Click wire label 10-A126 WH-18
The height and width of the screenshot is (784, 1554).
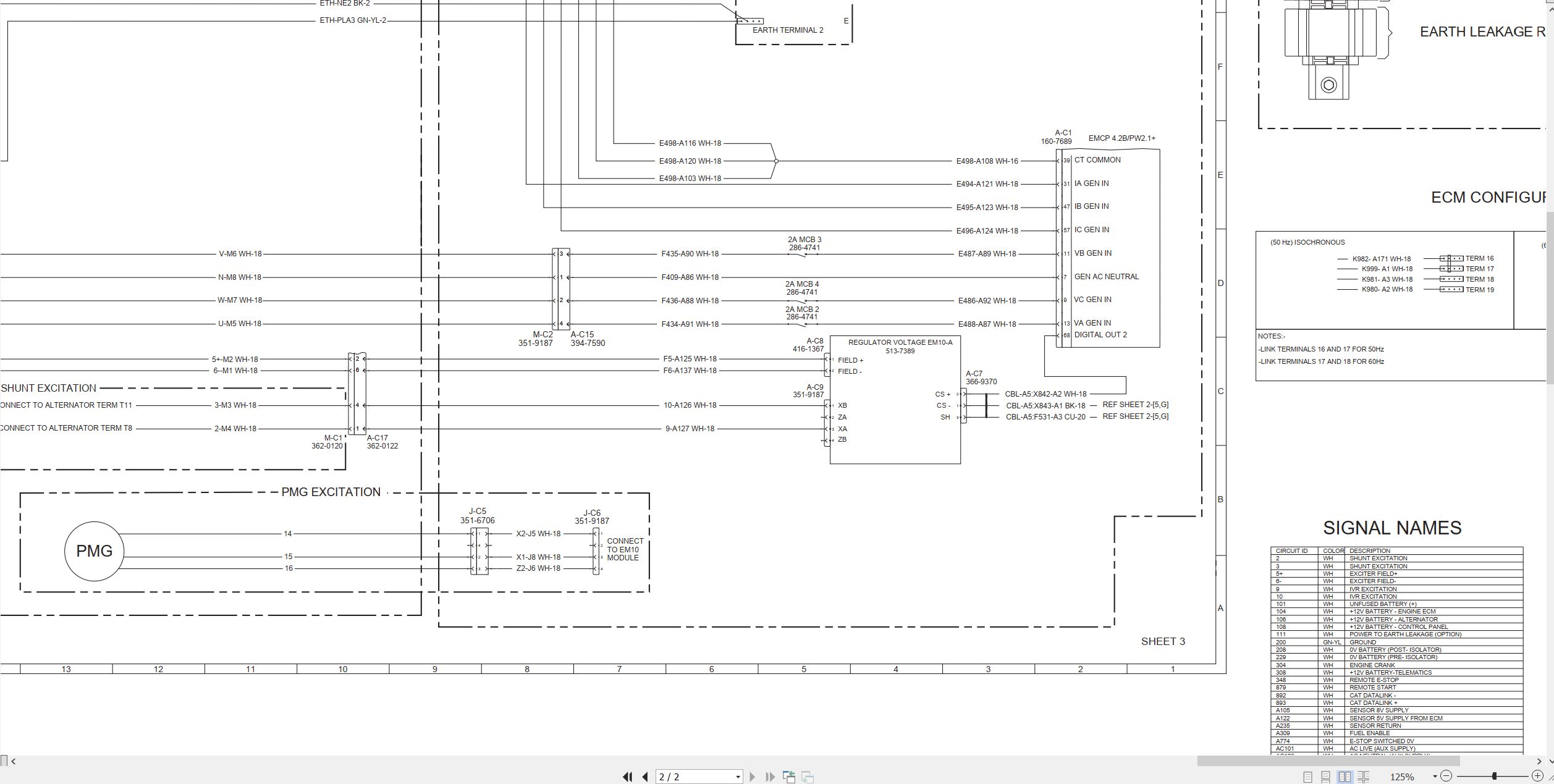coord(690,405)
